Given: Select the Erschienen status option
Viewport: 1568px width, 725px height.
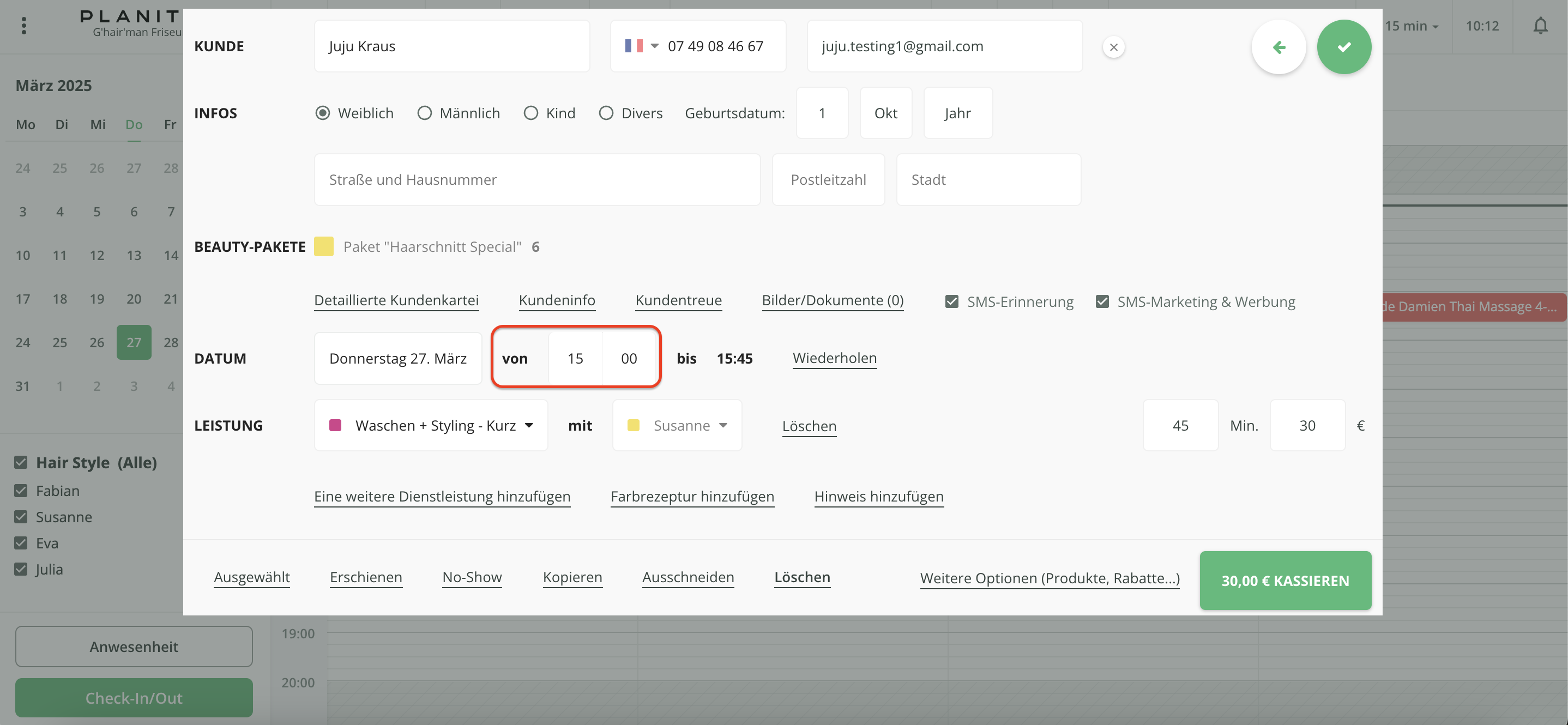Looking at the screenshot, I should click(365, 577).
